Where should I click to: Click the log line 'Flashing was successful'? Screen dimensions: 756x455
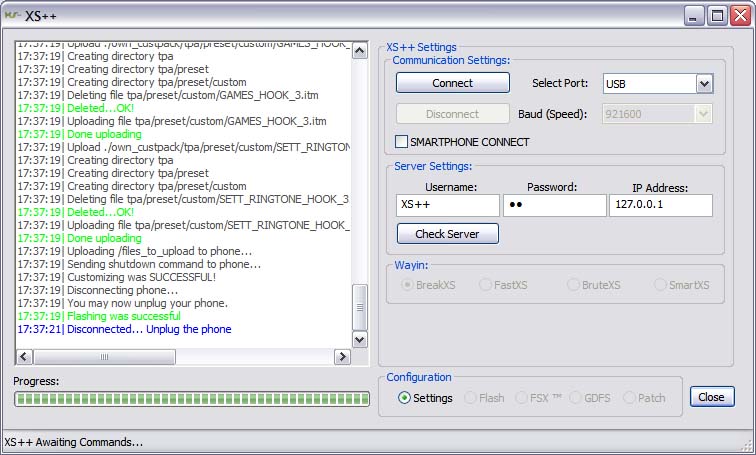[99, 316]
